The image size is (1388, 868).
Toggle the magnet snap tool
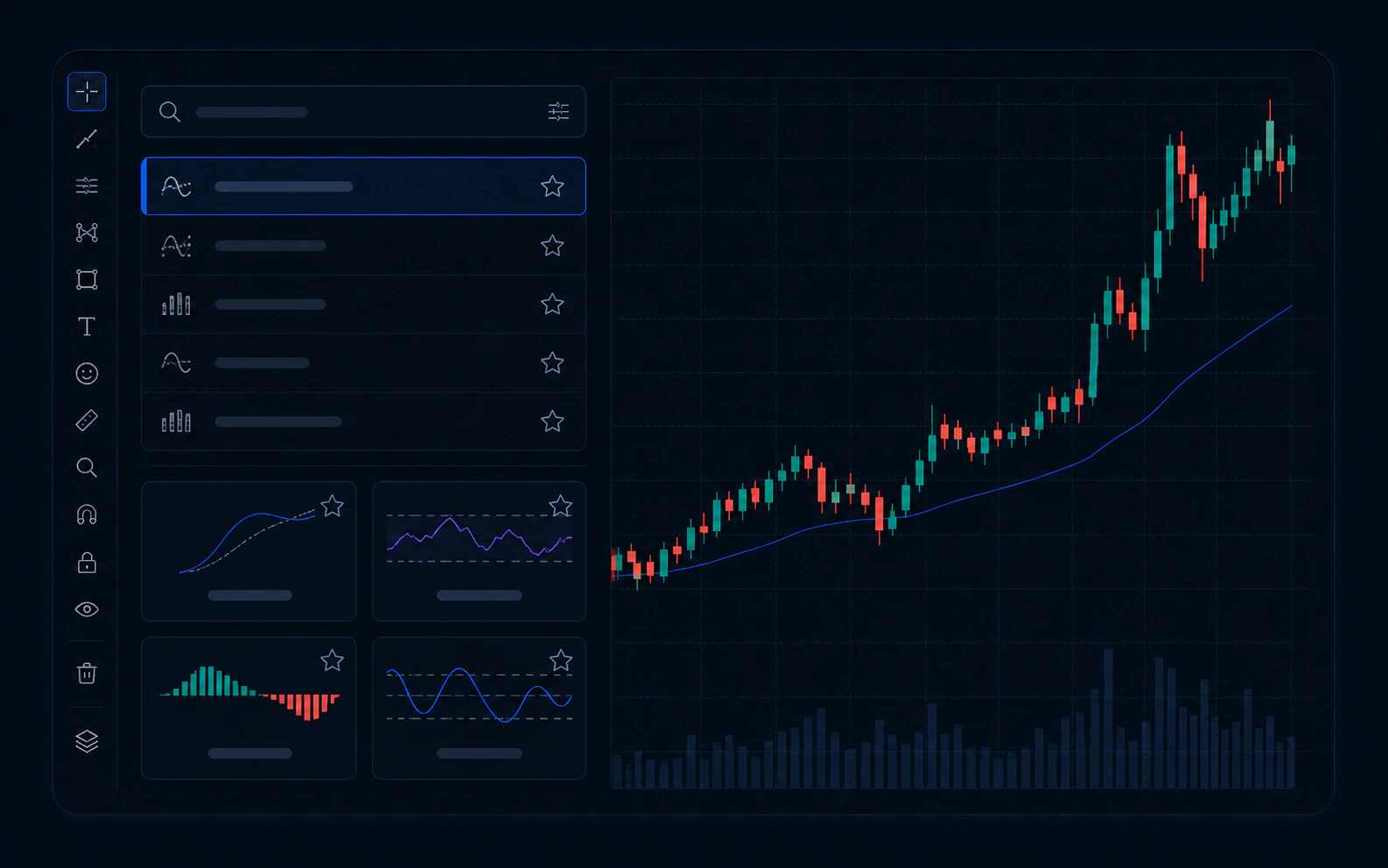tap(87, 514)
